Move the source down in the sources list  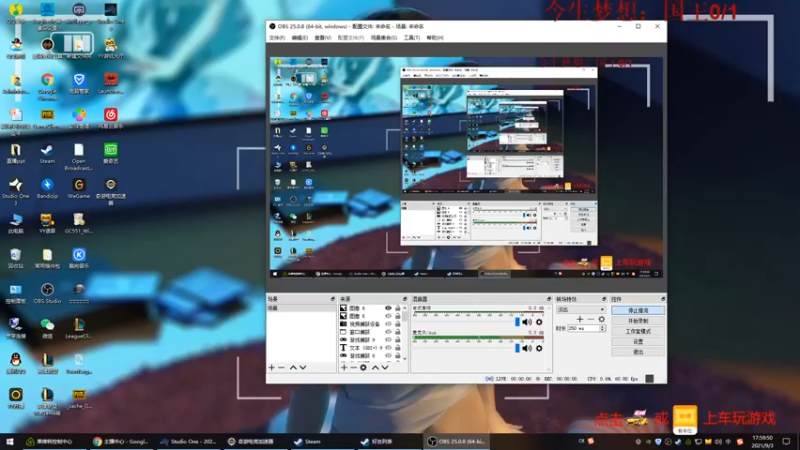click(385, 367)
